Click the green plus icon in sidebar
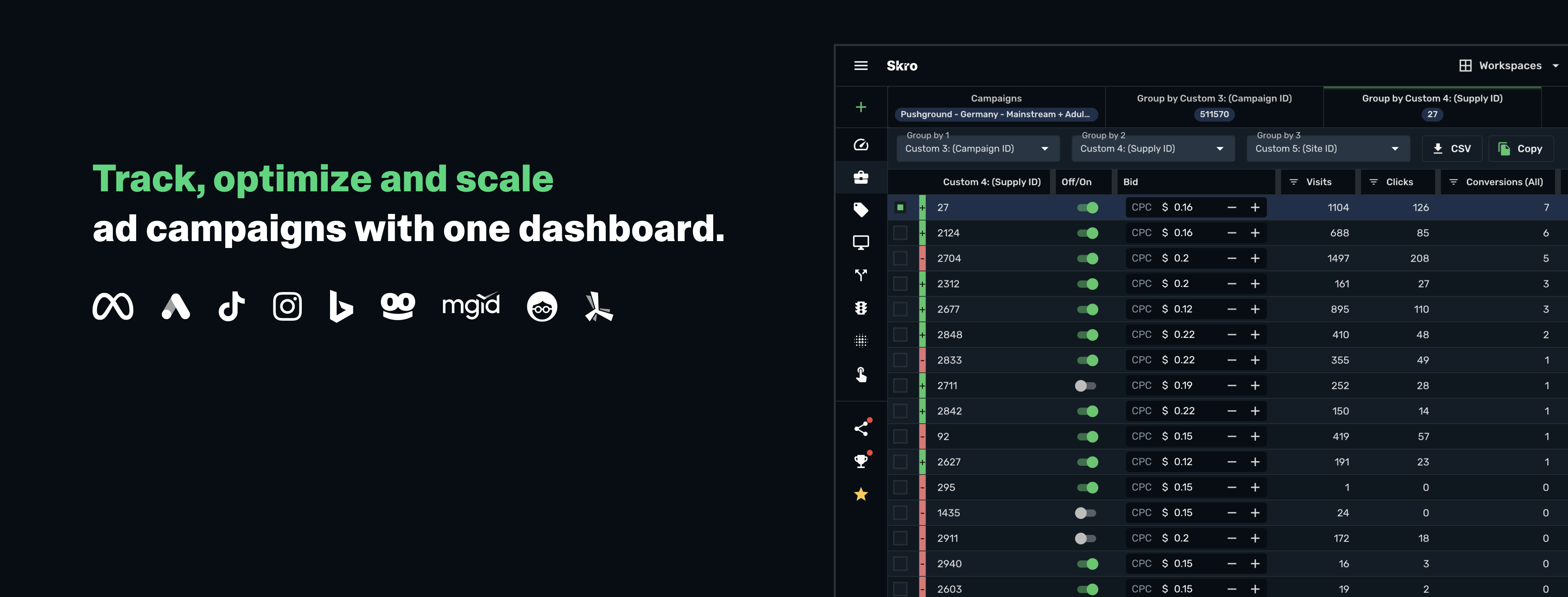The width and height of the screenshot is (1568, 597). click(x=861, y=107)
